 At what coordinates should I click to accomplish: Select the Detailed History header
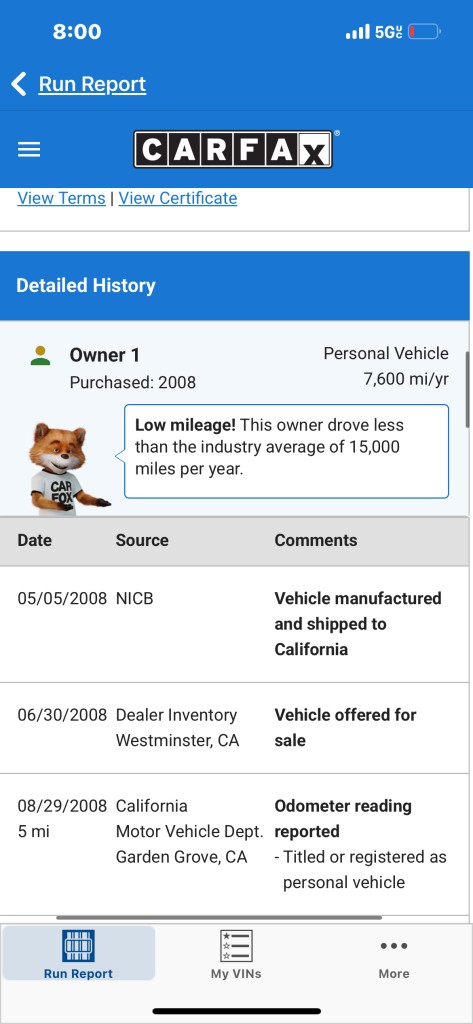click(235, 285)
